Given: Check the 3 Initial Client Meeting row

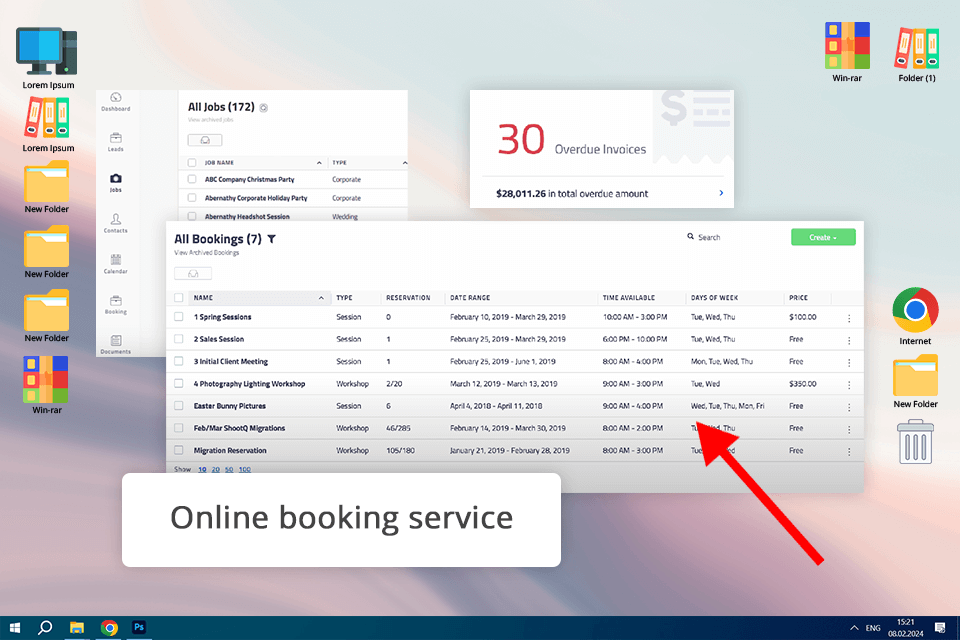Looking at the screenshot, I should [x=179, y=361].
